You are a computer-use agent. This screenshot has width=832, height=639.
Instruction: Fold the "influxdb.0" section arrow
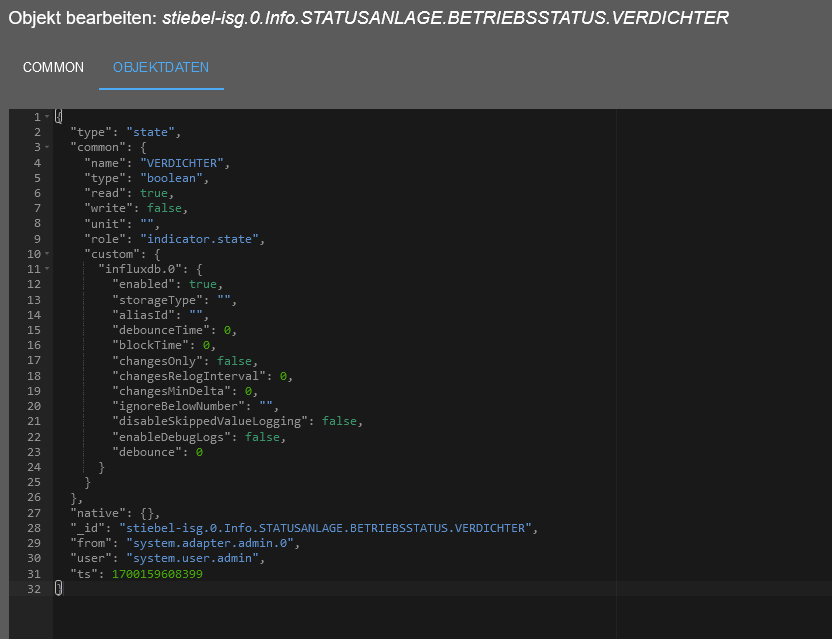click(x=46, y=269)
